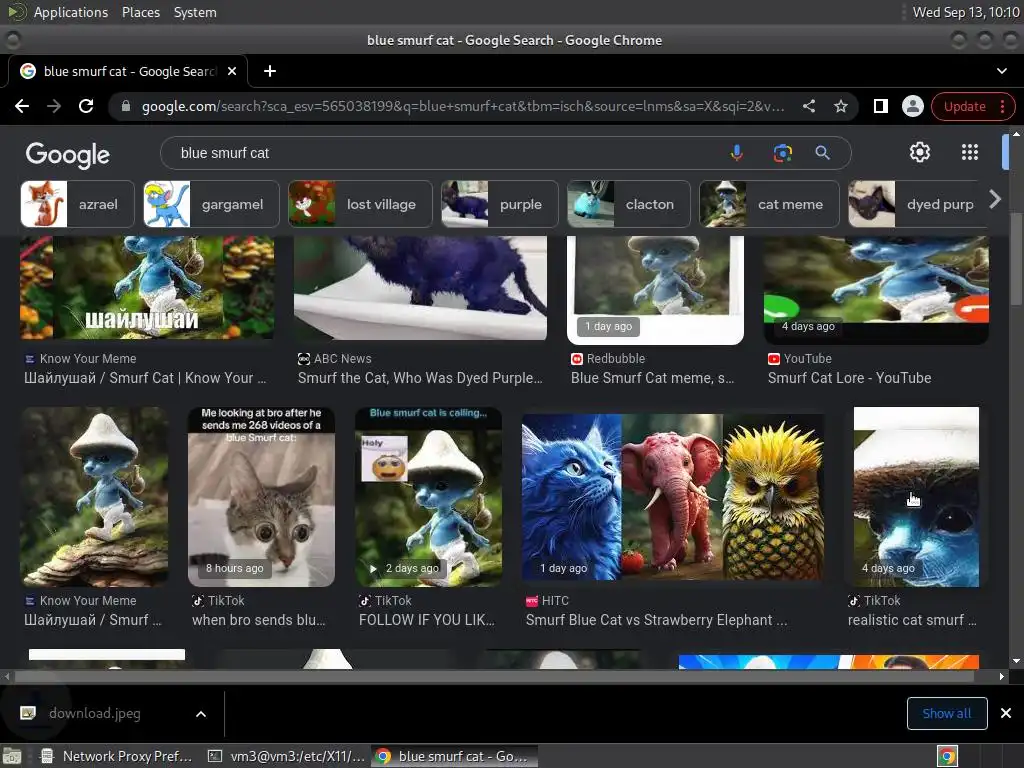Click the address bar URL
1024x768 pixels.
[462, 106]
